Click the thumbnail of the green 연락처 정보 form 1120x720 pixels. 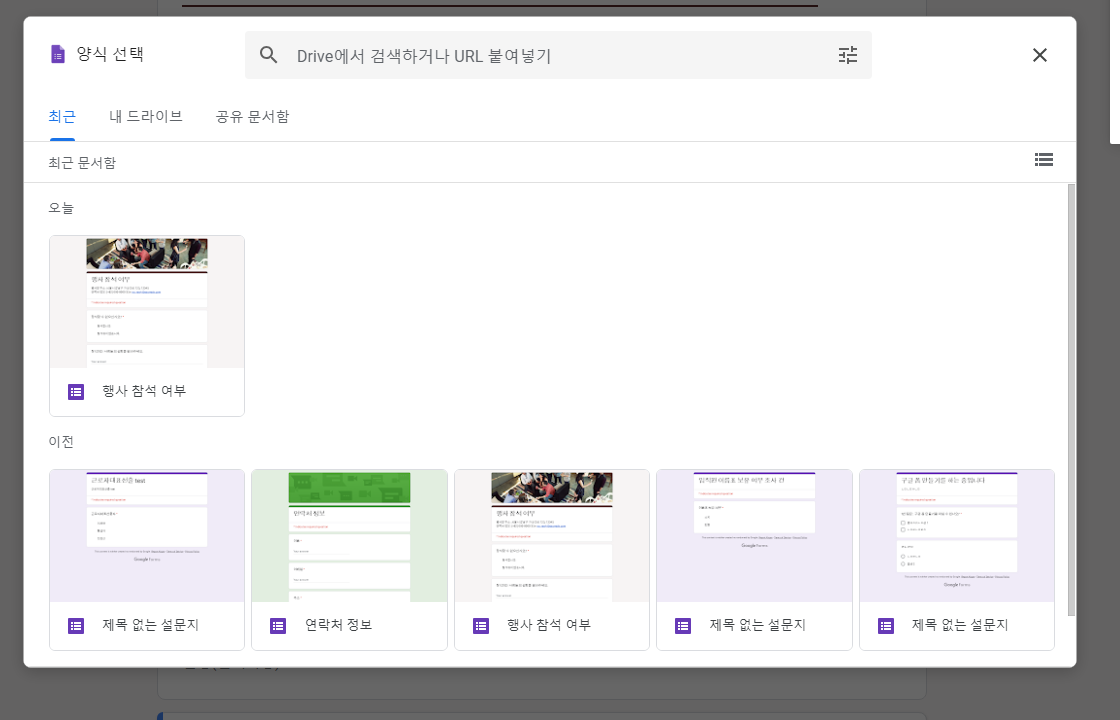click(x=349, y=535)
